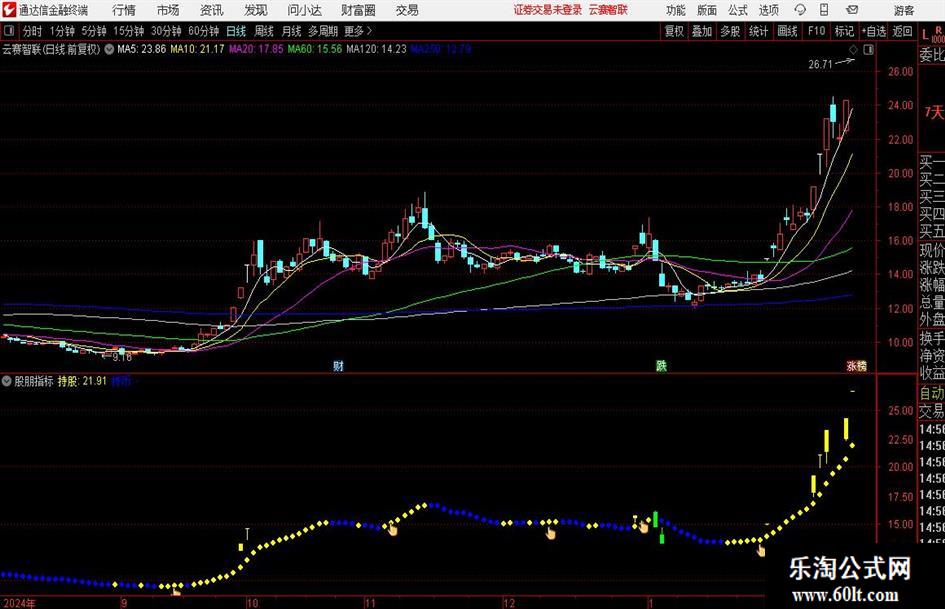945x609 pixels.
Task: Click the 复权 button
Action: (674, 31)
